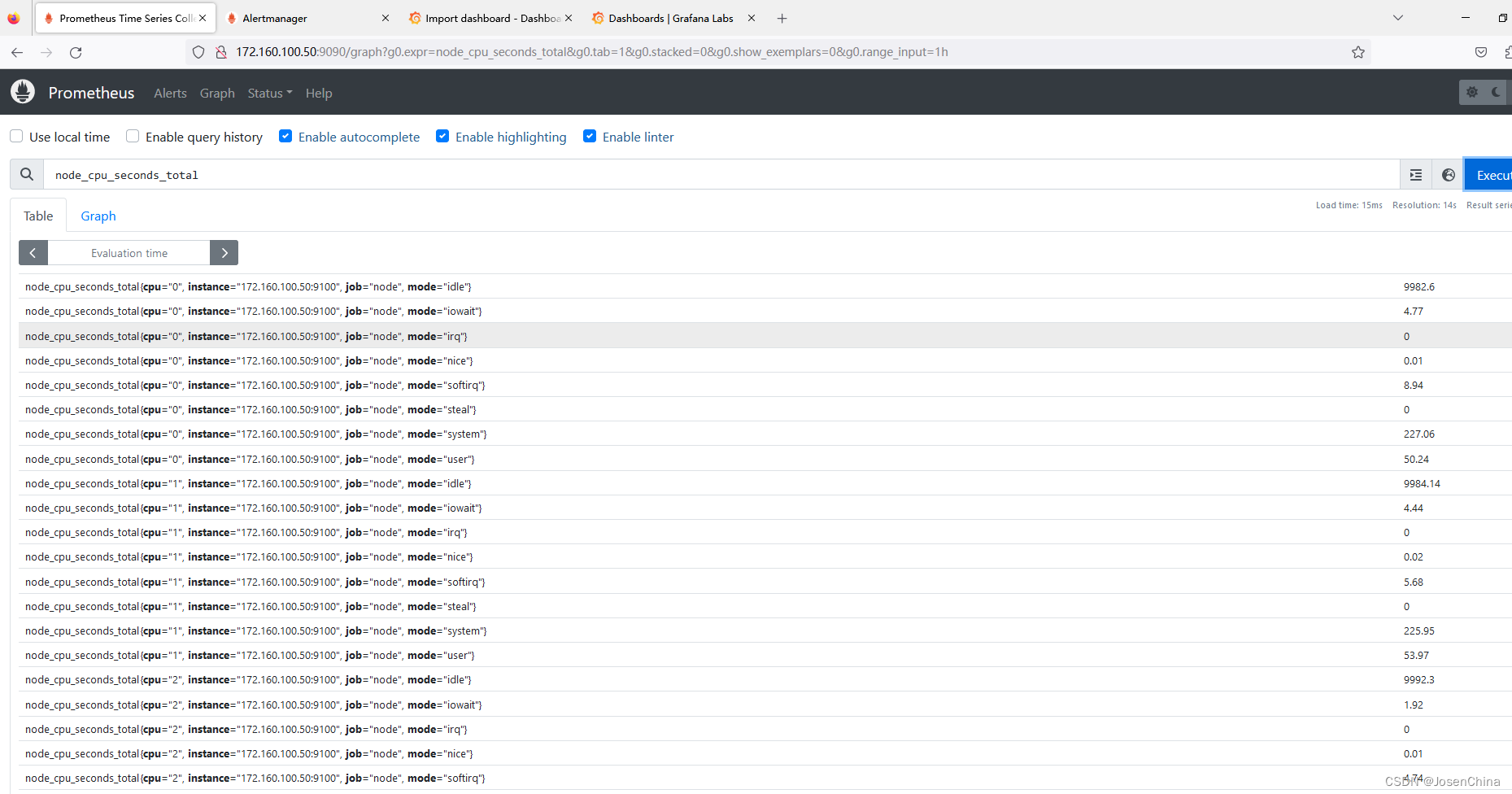Go back with the browser back arrow

click(x=17, y=52)
